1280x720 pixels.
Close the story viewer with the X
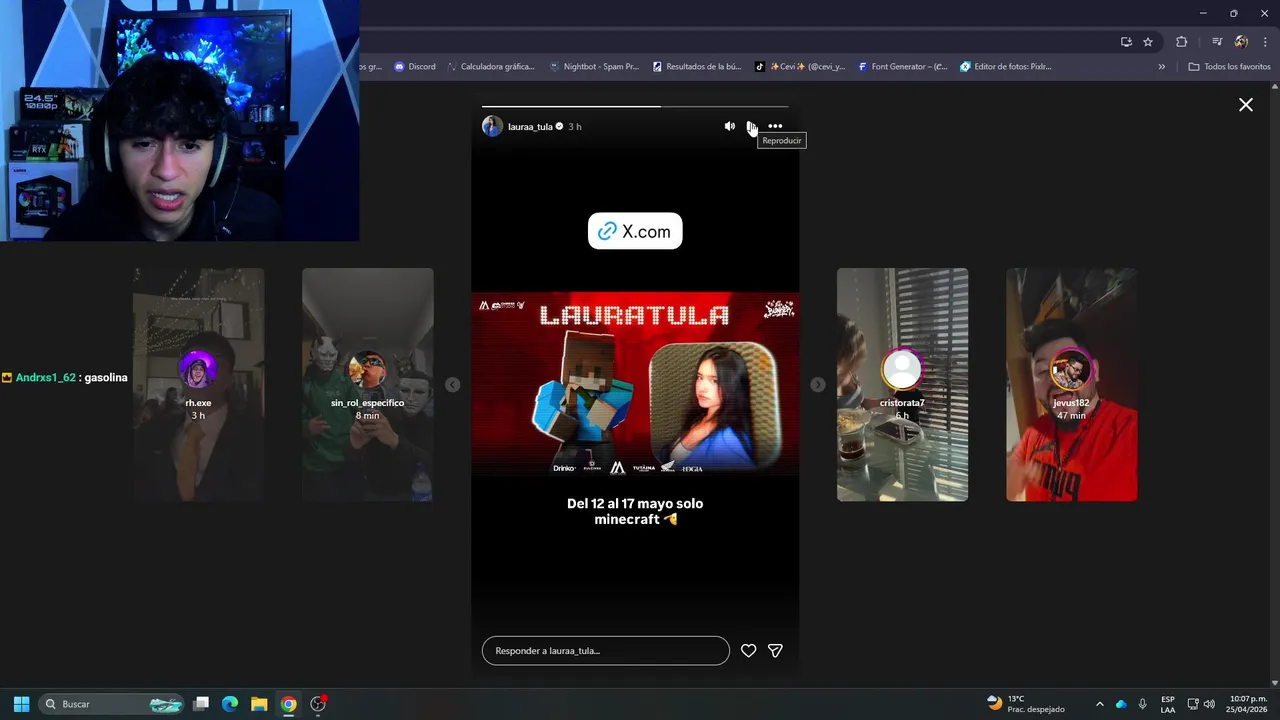coord(1246,104)
